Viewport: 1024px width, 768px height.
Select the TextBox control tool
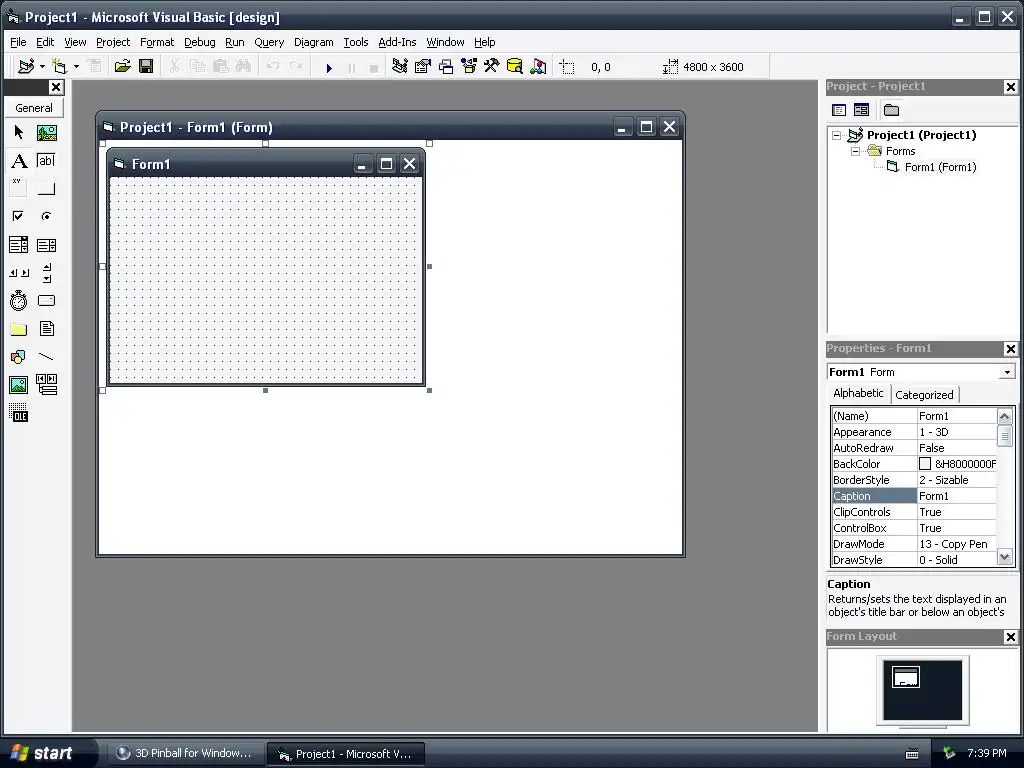(x=46, y=161)
